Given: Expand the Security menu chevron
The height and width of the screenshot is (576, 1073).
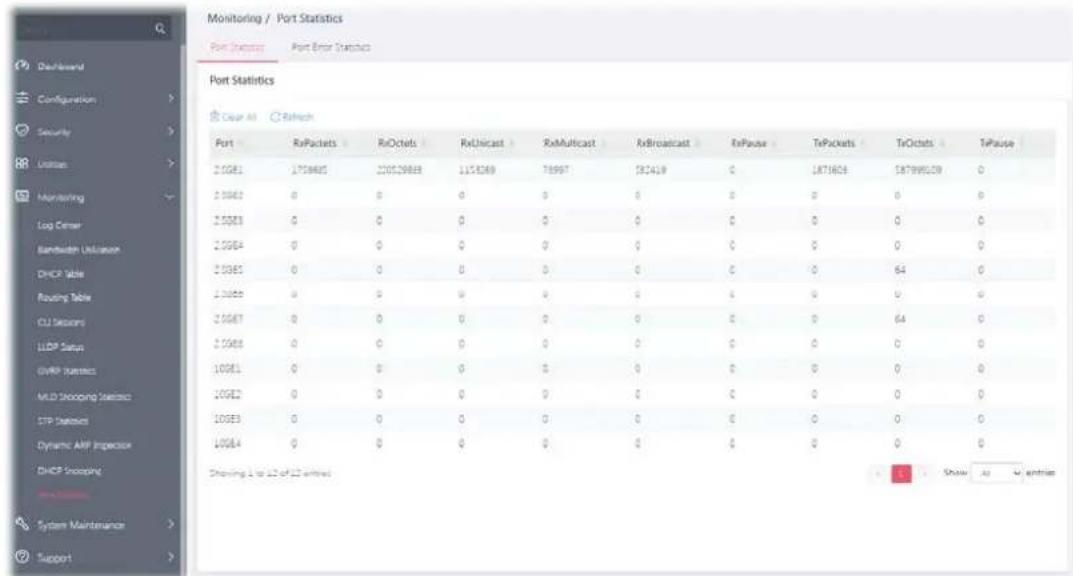Looking at the screenshot, I should [170, 131].
